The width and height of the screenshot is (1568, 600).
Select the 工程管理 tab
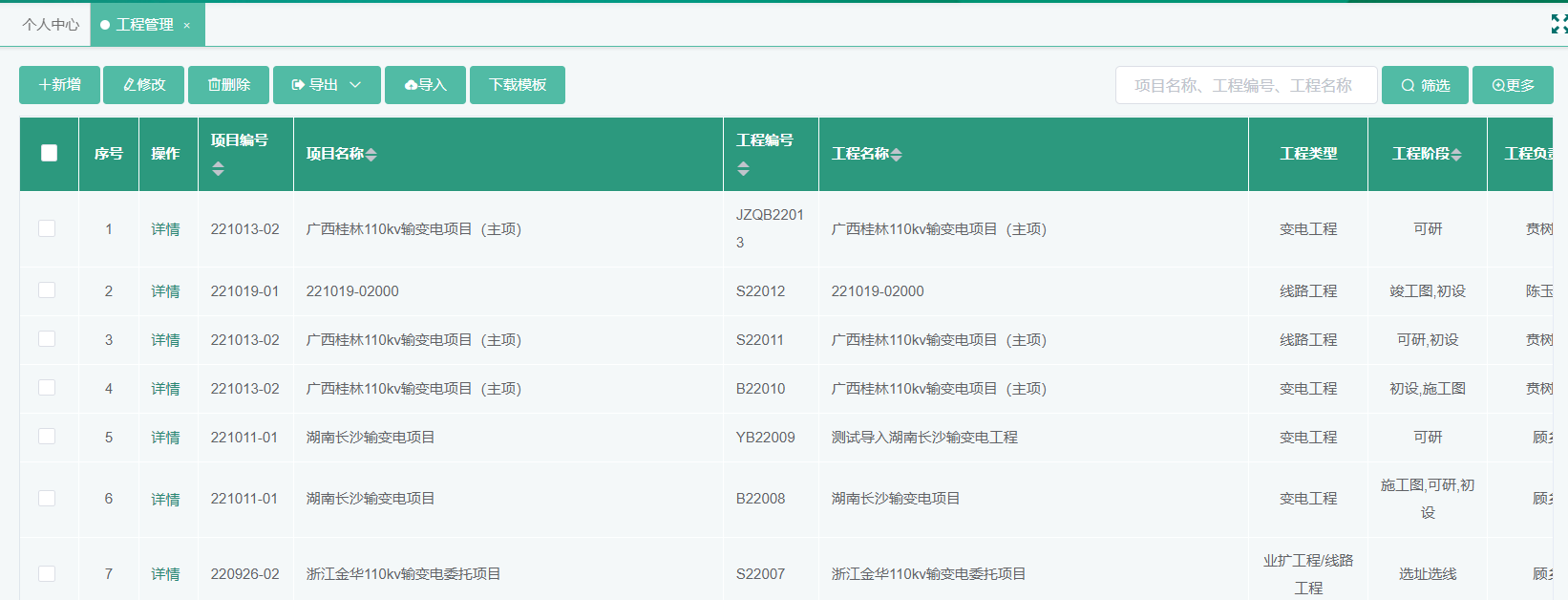pos(144,25)
